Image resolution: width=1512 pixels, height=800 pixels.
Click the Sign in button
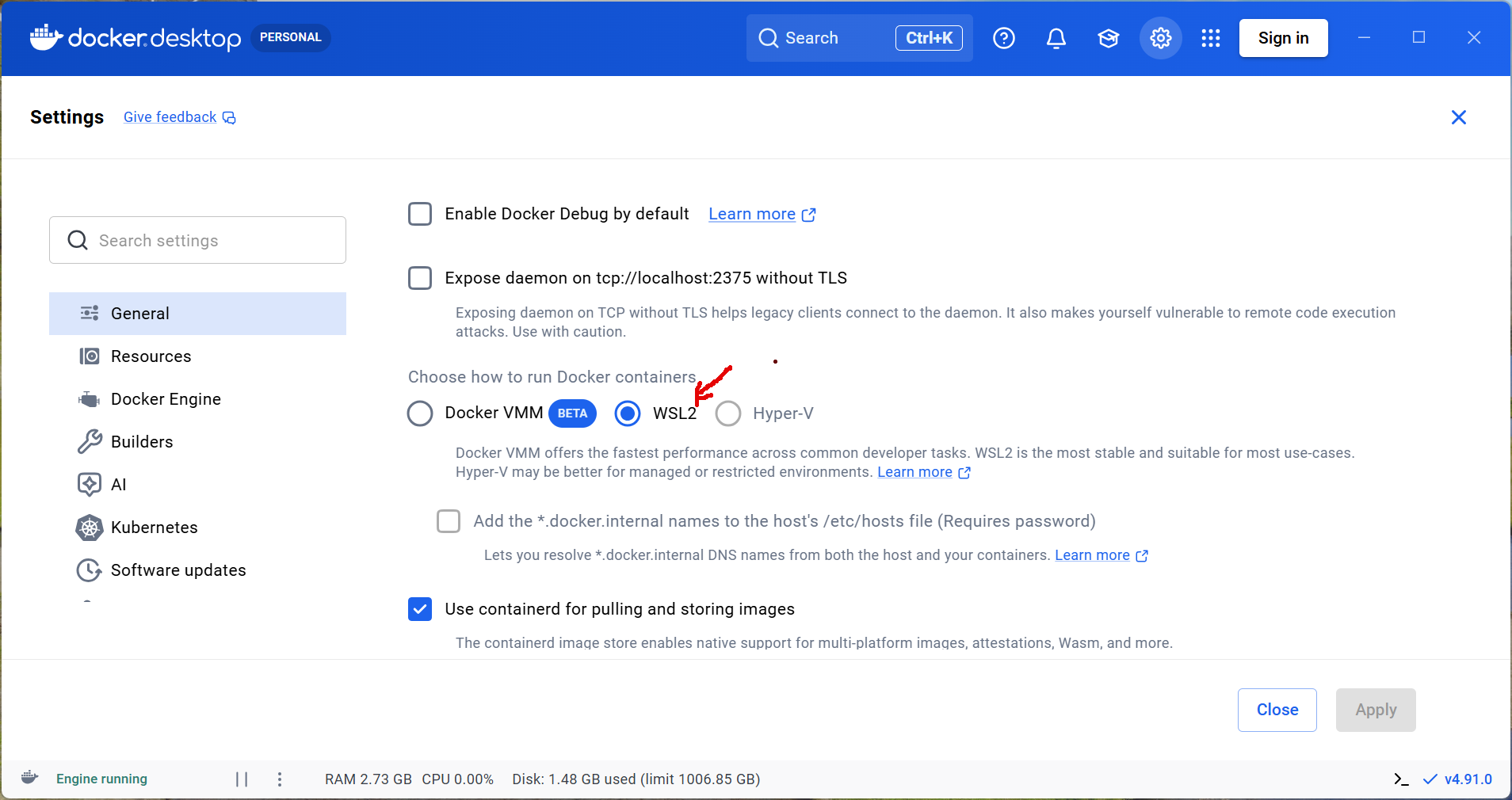(x=1283, y=38)
